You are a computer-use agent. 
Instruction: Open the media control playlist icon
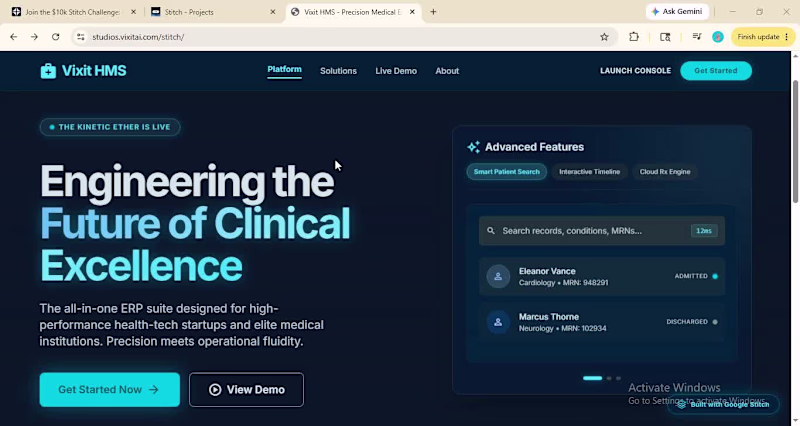tap(696, 37)
